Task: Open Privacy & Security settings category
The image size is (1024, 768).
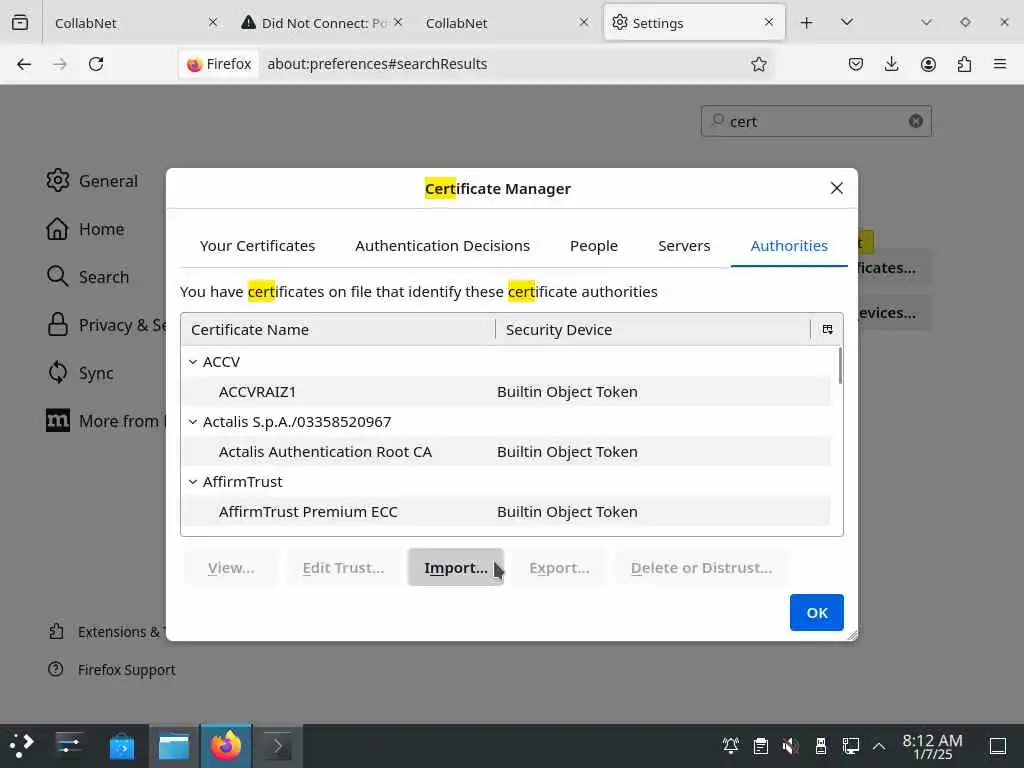Action: click(x=106, y=325)
